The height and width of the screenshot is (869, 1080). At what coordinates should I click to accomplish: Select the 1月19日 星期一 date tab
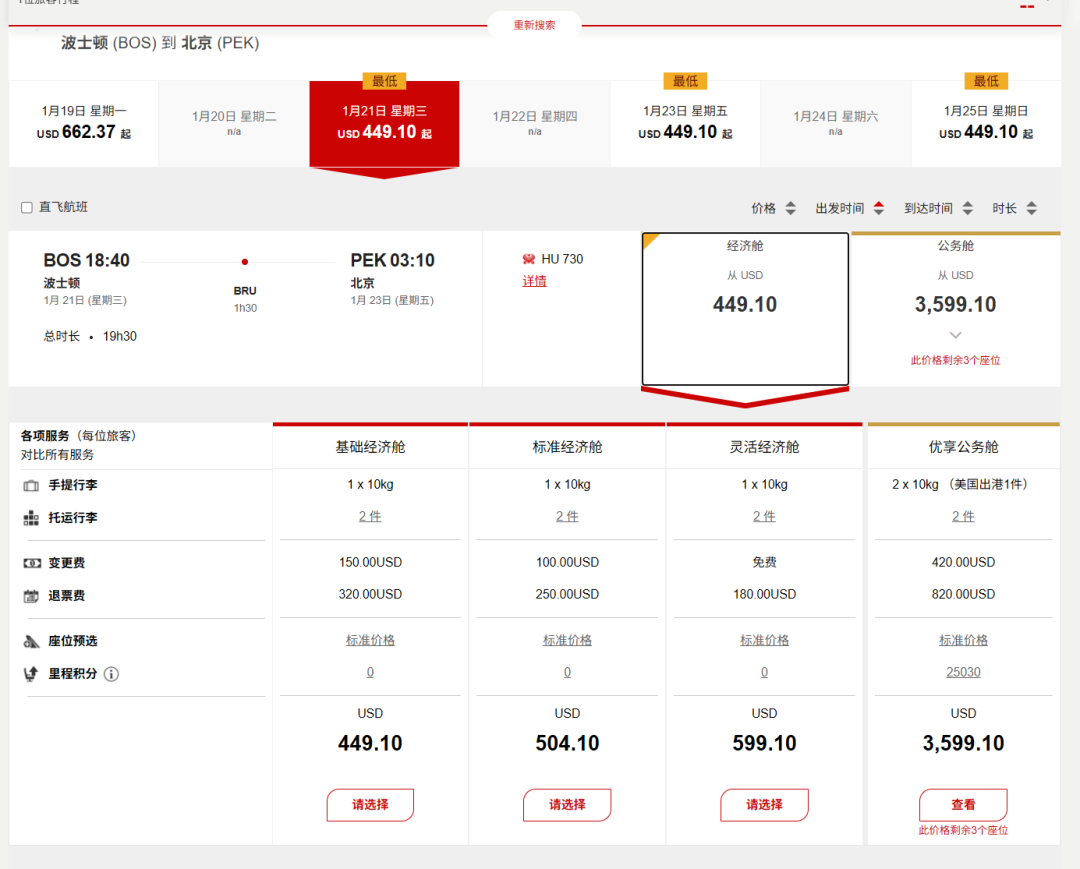(x=84, y=123)
